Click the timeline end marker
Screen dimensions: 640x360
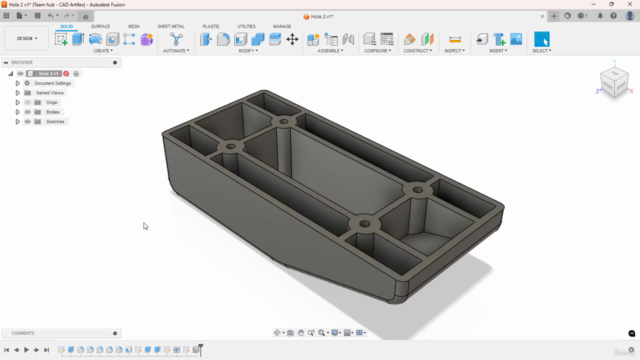tap(201, 349)
